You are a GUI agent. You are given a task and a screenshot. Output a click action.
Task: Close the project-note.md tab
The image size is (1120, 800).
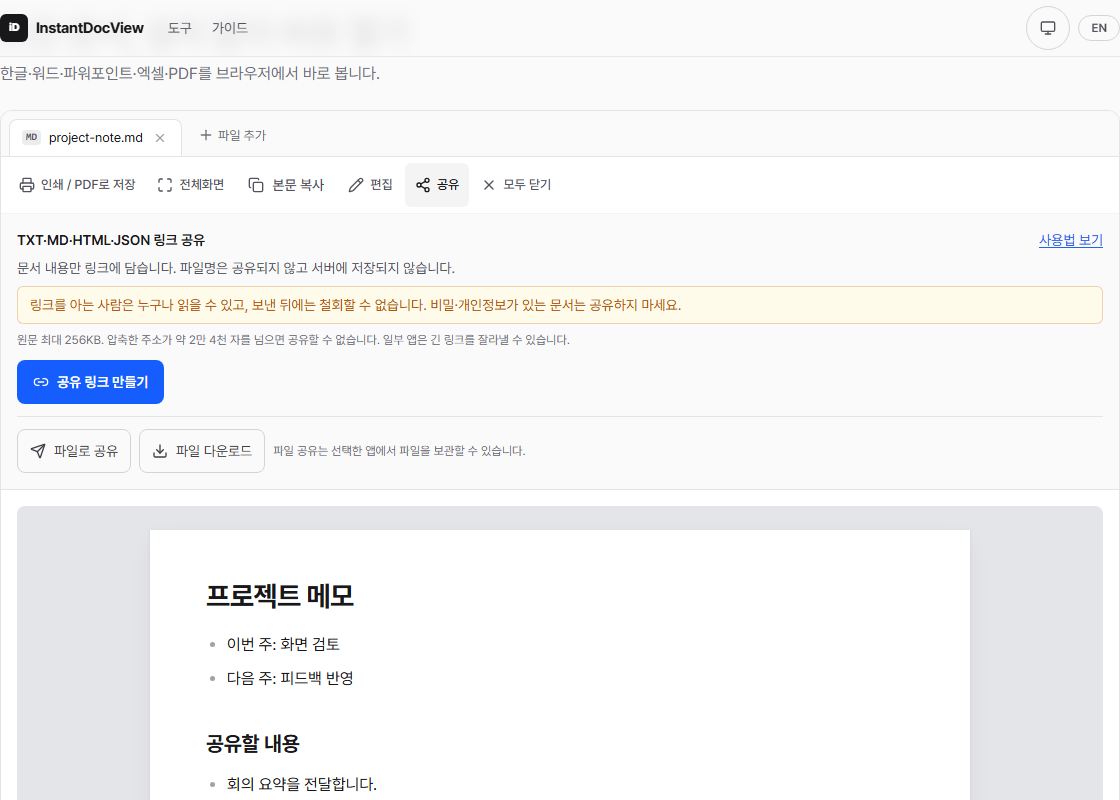click(160, 138)
